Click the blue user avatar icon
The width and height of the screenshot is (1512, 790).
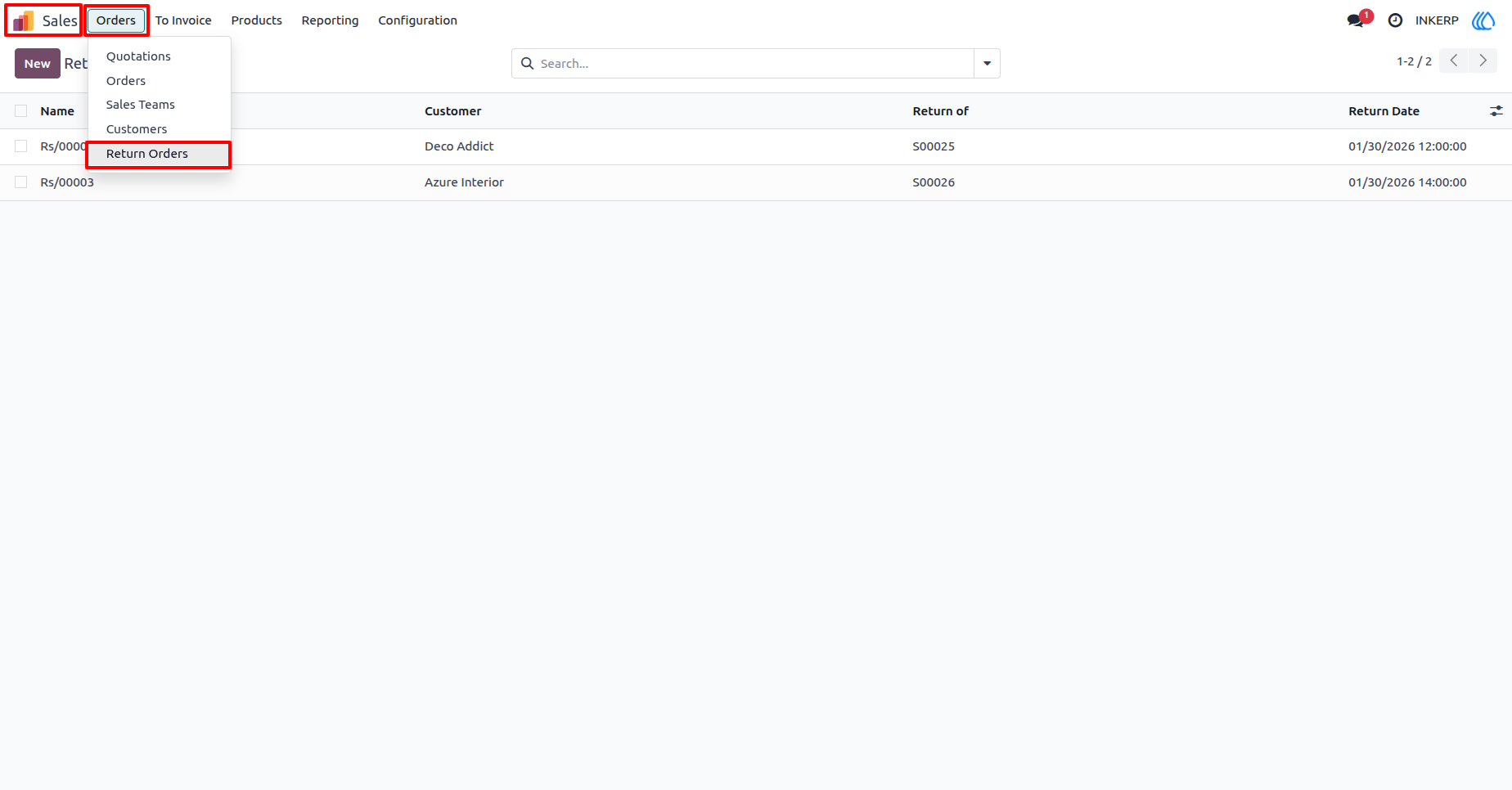pyautogui.click(x=1483, y=20)
